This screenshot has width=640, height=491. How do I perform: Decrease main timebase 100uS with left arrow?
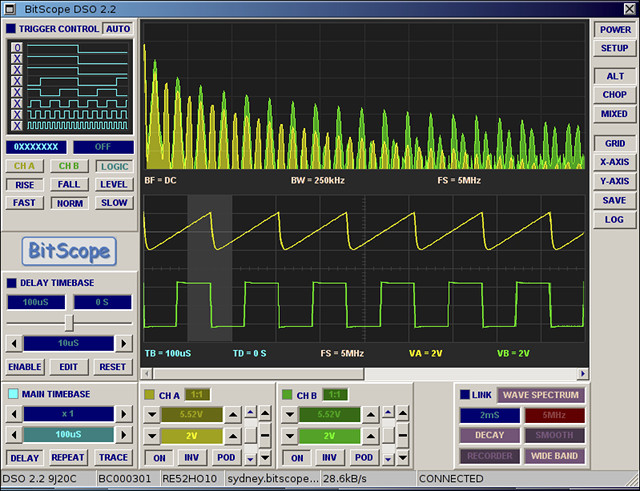point(14,434)
